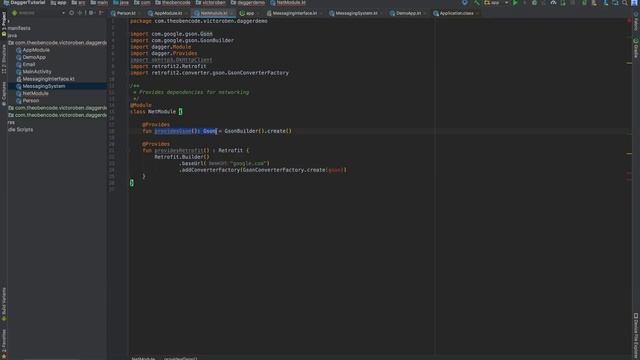Click the @Module annotation in code
Image resolution: width=640 pixels, height=360 pixels.
click(x=141, y=105)
